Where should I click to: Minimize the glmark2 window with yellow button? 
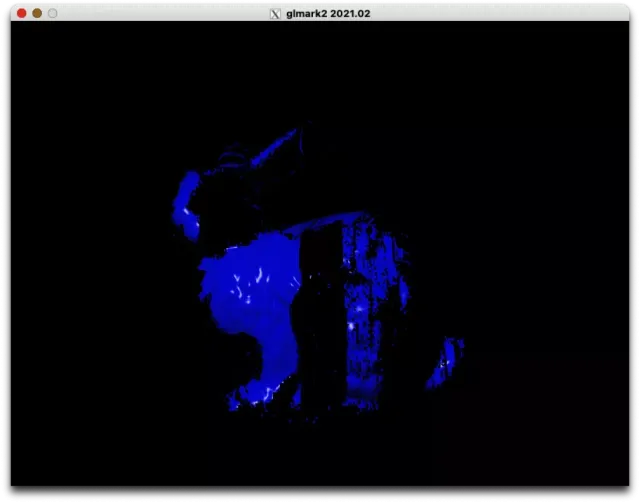pyautogui.click(x=37, y=13)
